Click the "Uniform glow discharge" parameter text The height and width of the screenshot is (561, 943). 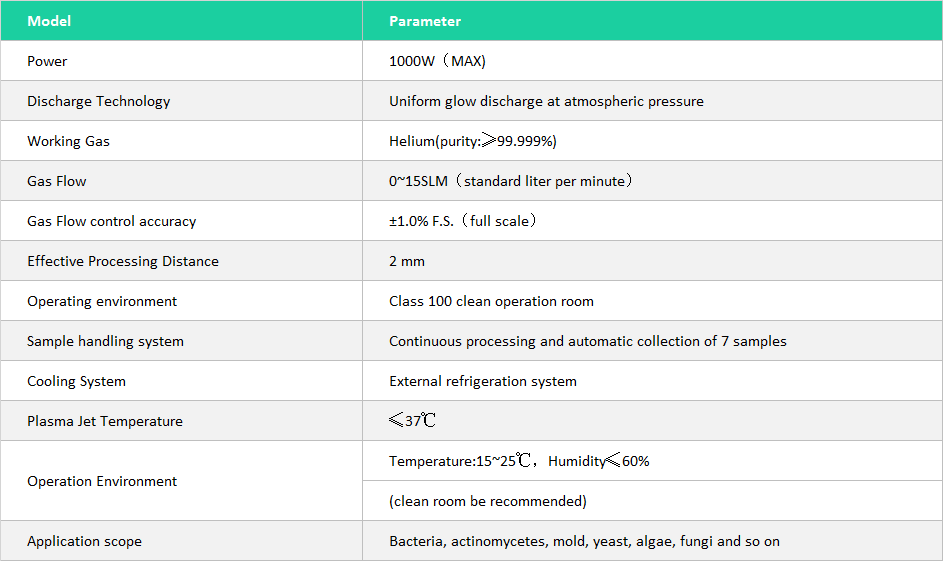point(546,101)
